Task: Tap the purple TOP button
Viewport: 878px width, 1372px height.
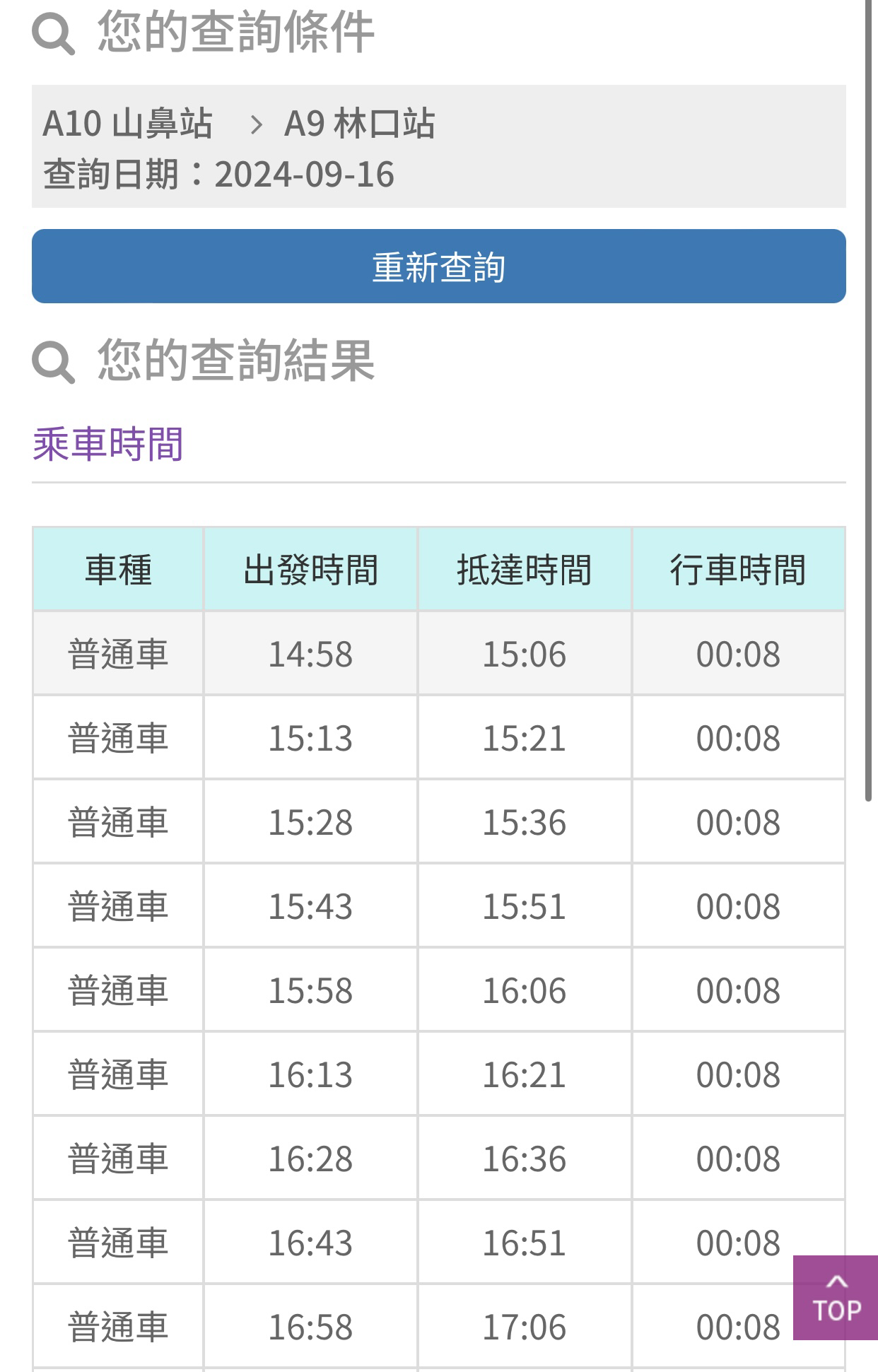Action: [x=836, y=1298]
